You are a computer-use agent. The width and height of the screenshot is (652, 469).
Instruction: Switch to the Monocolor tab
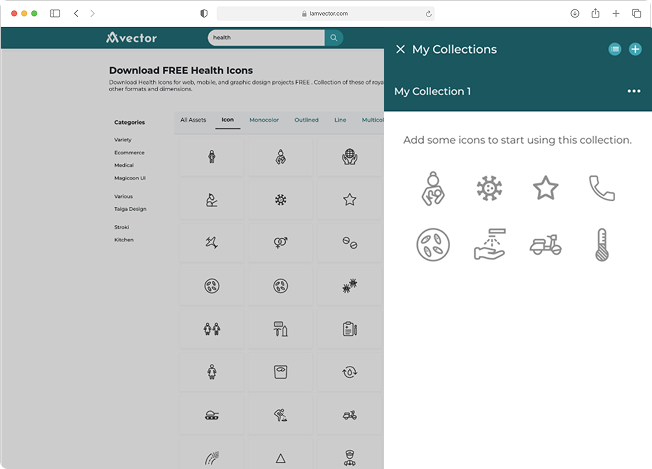tap(264, 120)
